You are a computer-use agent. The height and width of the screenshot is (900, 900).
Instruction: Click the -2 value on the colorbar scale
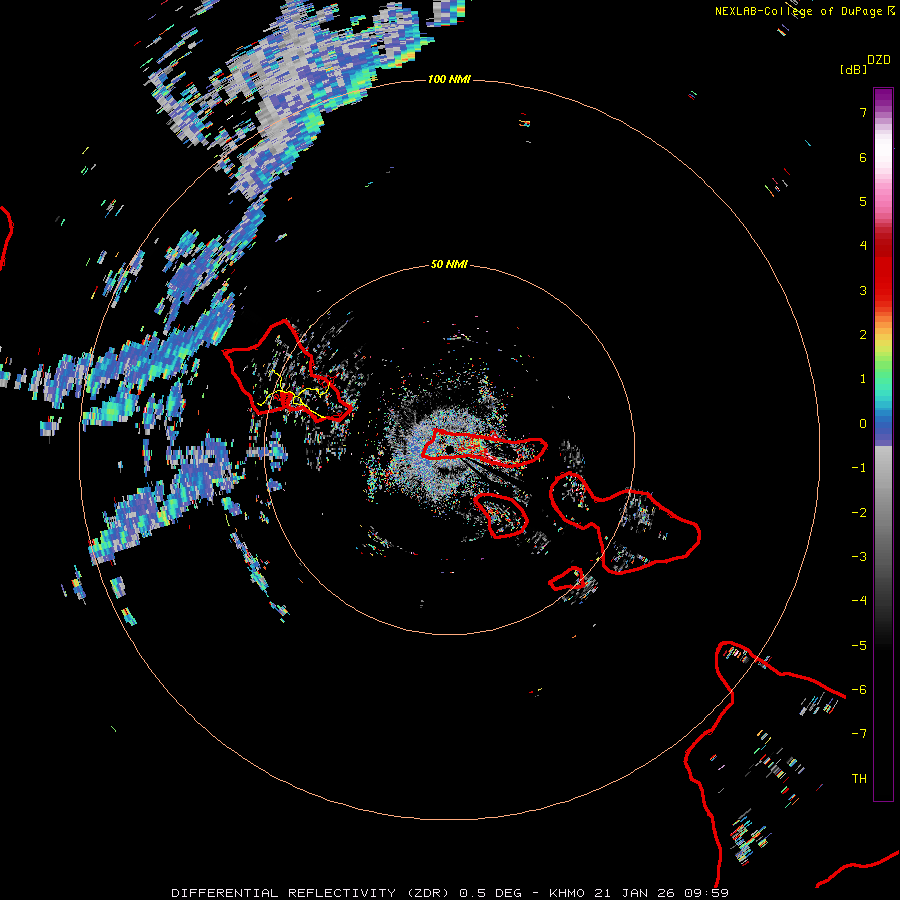[x=859, y=513]
